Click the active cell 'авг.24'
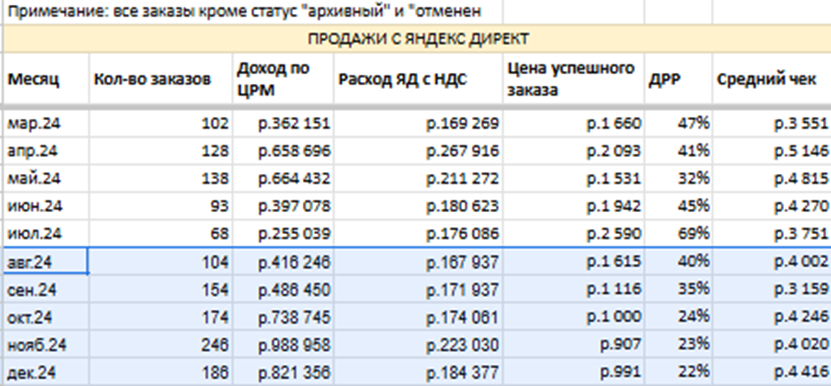Image resolution: width=831 pixels, height=386 pixels. click(x=47, y=261)
